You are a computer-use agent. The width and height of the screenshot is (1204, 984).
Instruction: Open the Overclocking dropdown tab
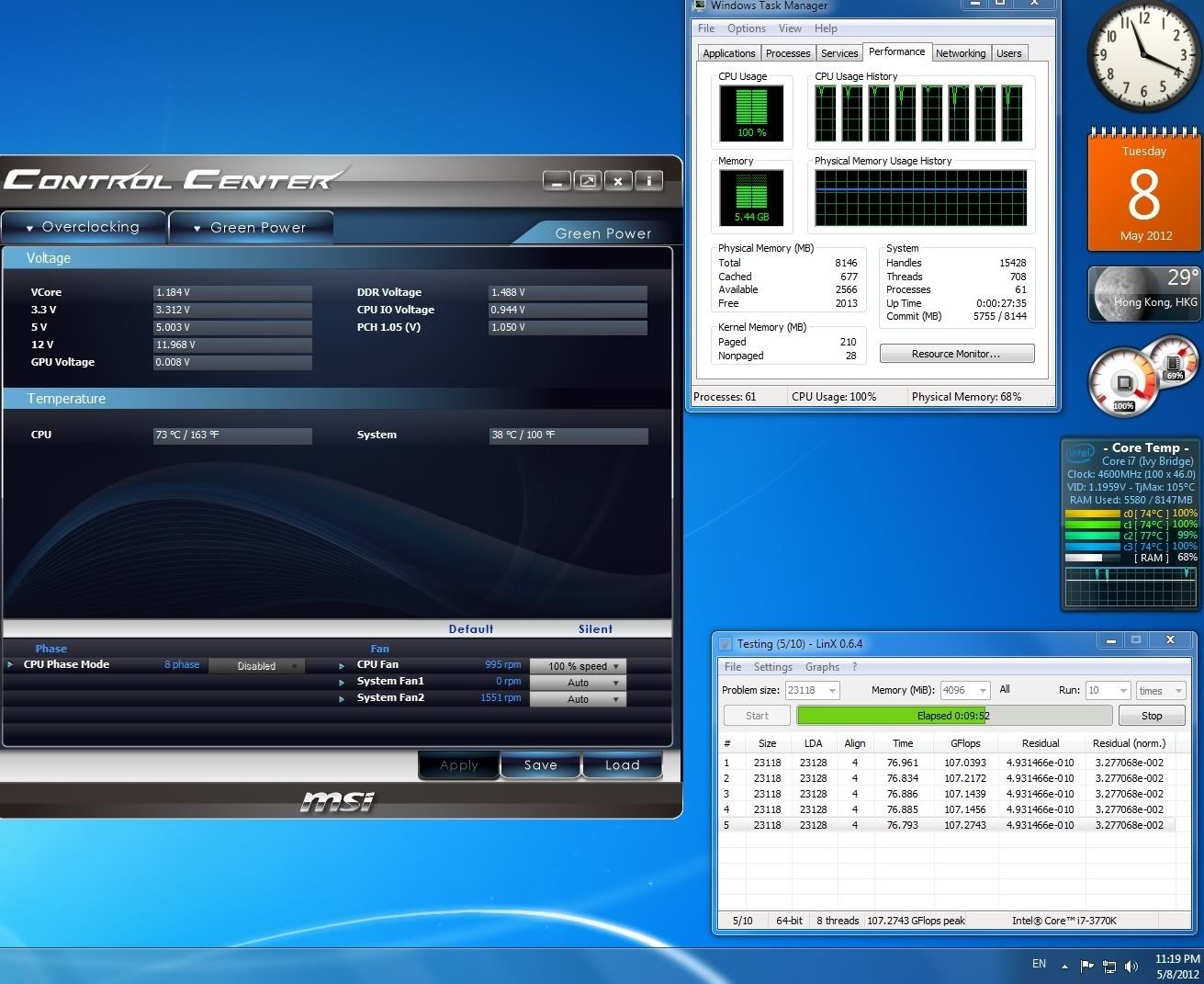[83, 227]
